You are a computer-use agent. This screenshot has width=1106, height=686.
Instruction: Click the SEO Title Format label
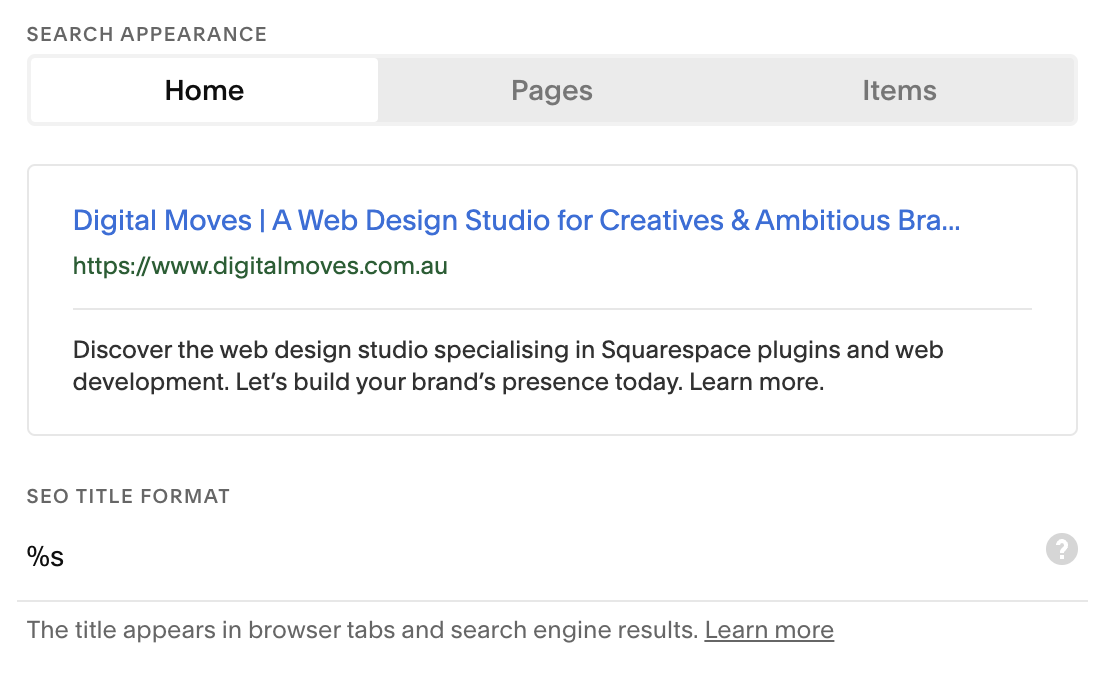coord(128,496)
